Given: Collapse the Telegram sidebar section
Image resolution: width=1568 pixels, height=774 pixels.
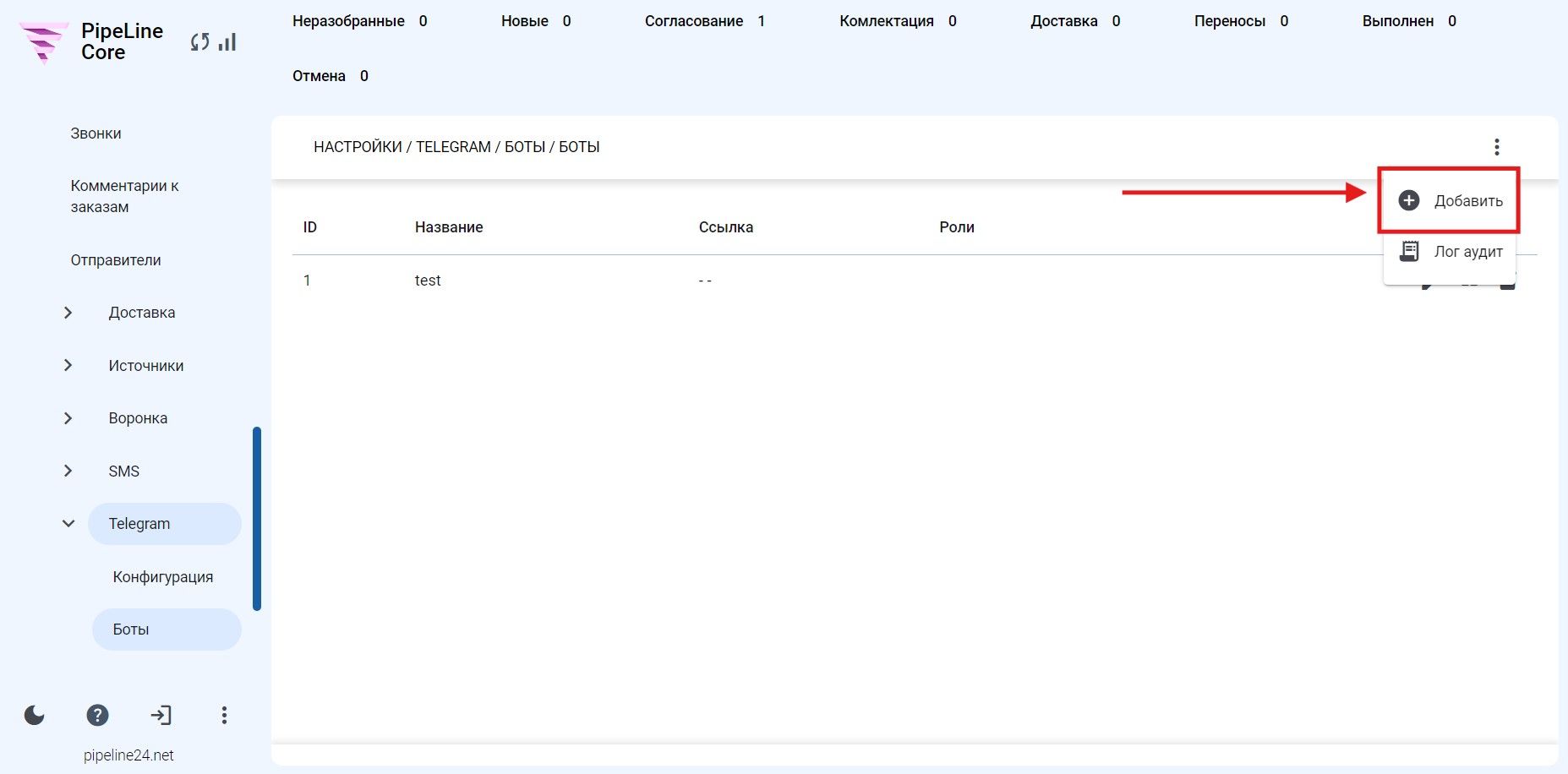Looking at the screenshot, I should coord(68,524).
